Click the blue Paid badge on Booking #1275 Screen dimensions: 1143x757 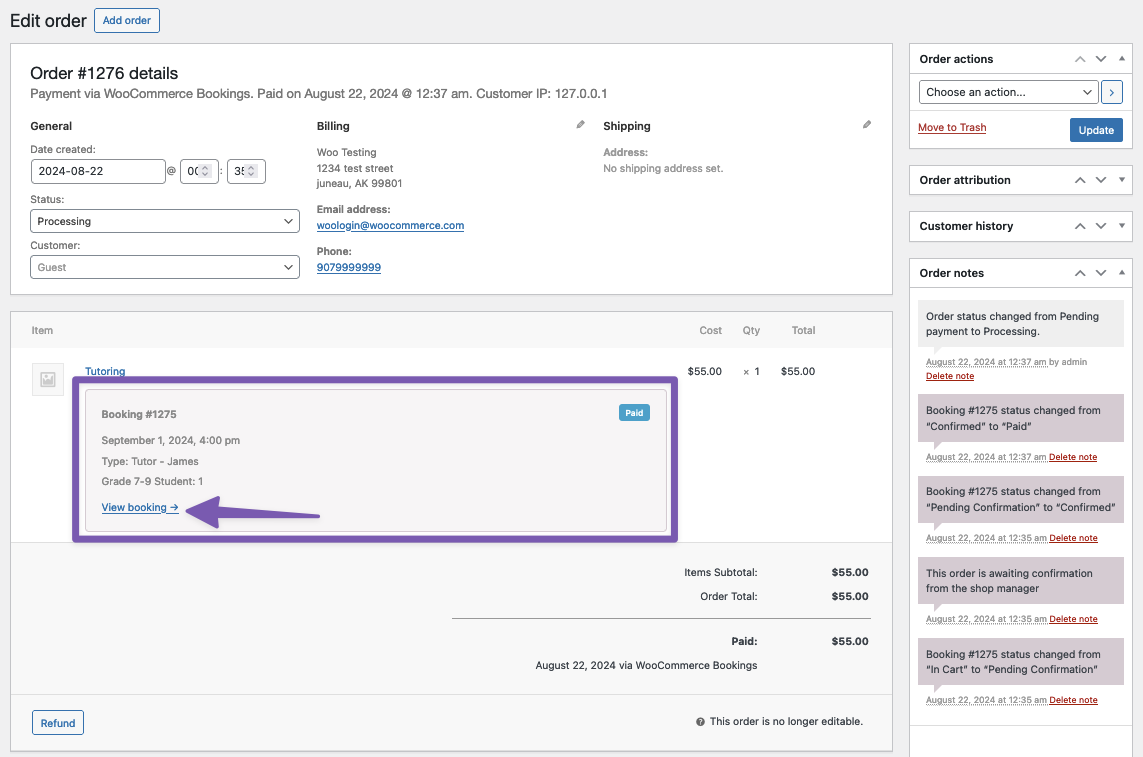(x=634, y=411)
